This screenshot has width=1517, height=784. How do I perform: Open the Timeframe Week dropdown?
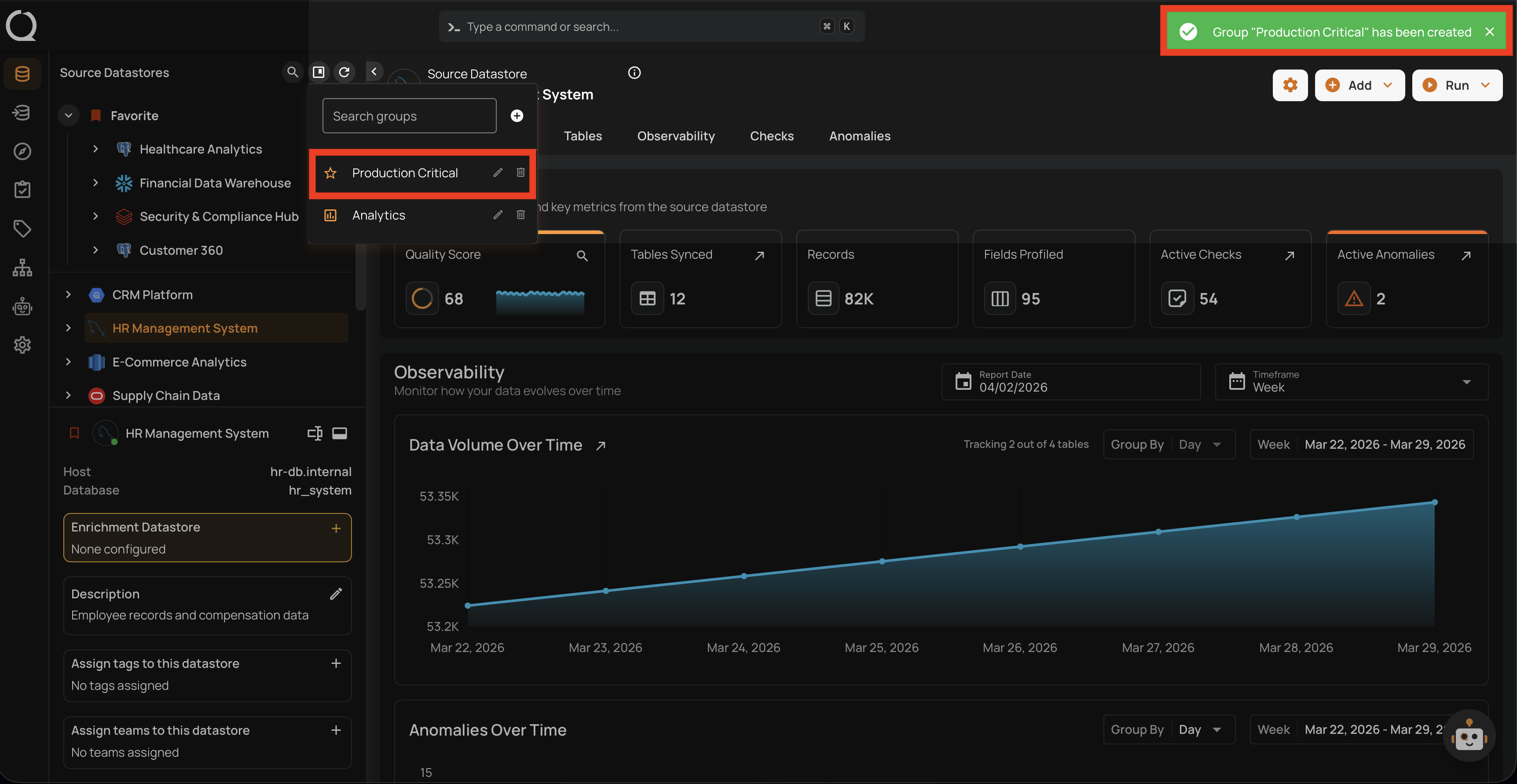[x=1351, y=382]
